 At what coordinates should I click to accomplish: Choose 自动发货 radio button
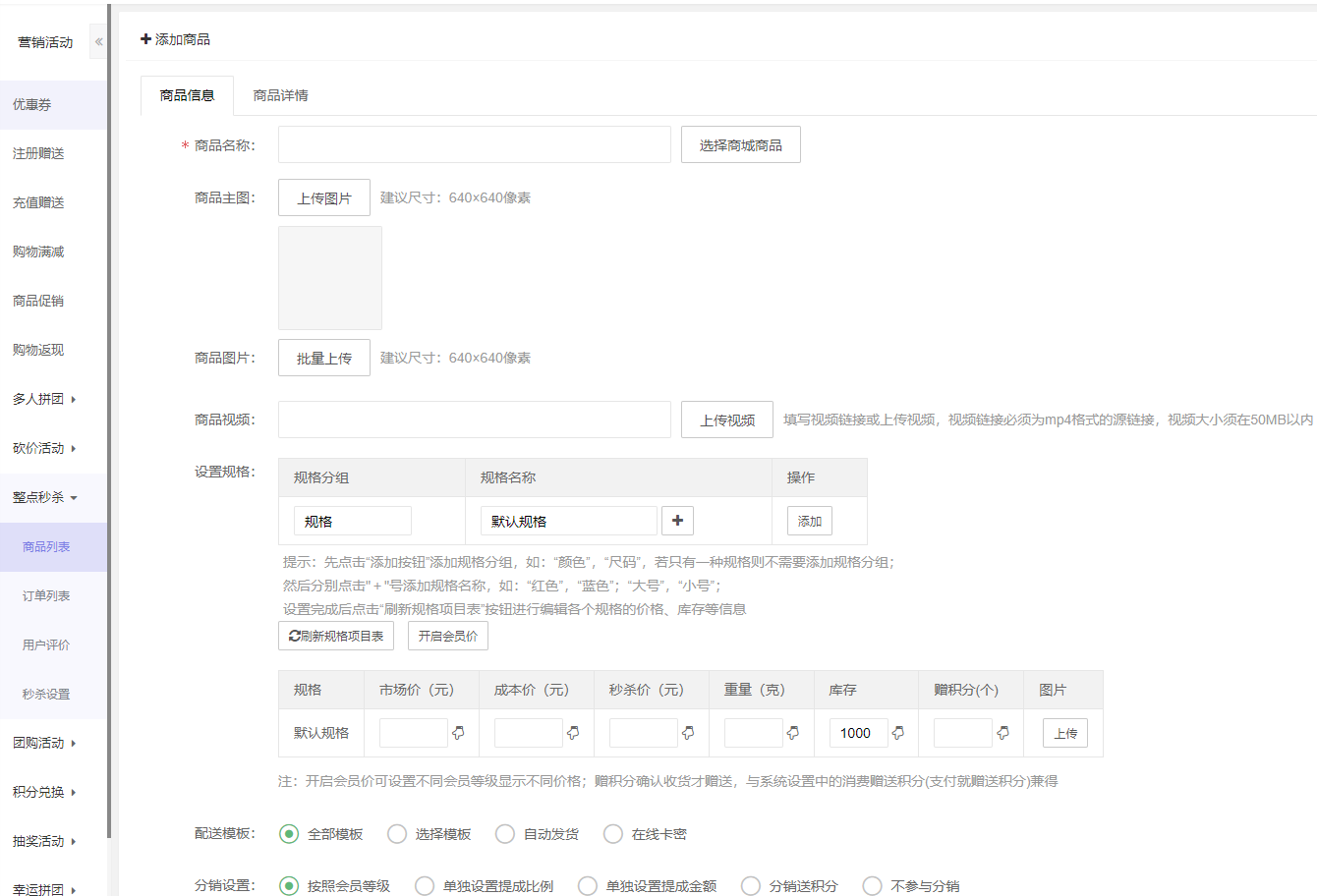[x=505, y=834]
